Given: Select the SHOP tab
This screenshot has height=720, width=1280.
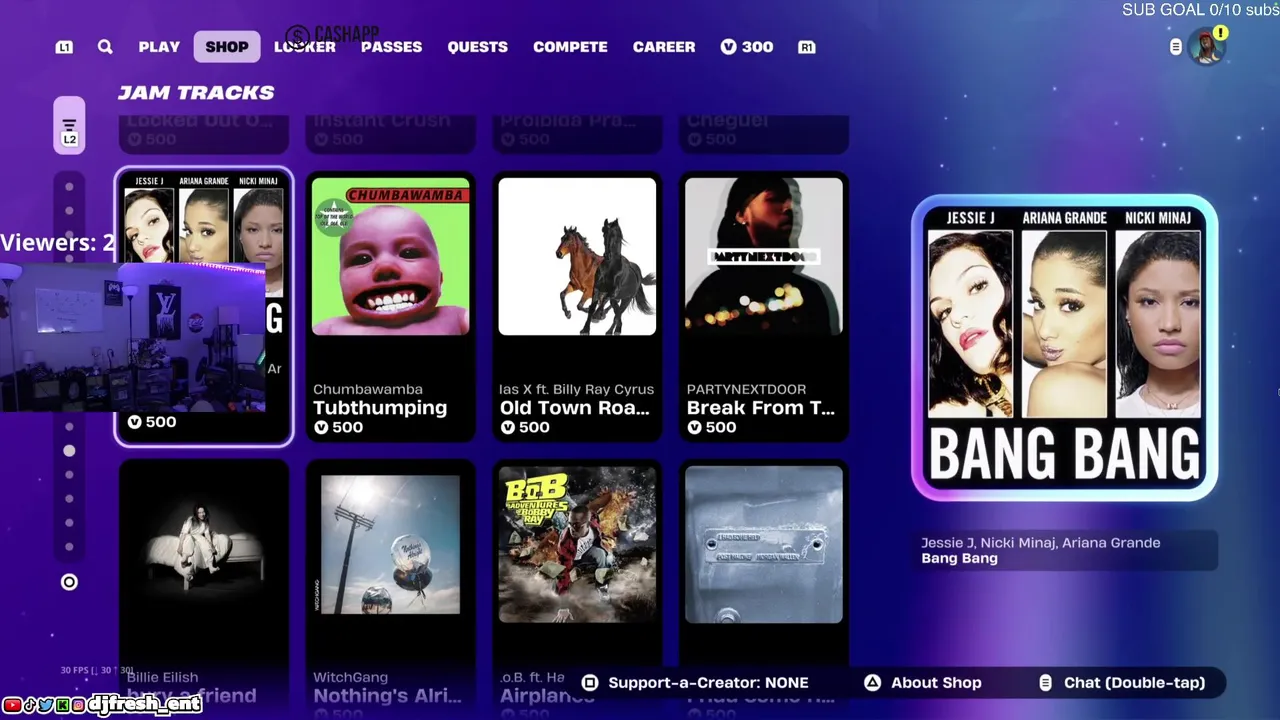Looking at the screenshot, I should tap(227, 47).
